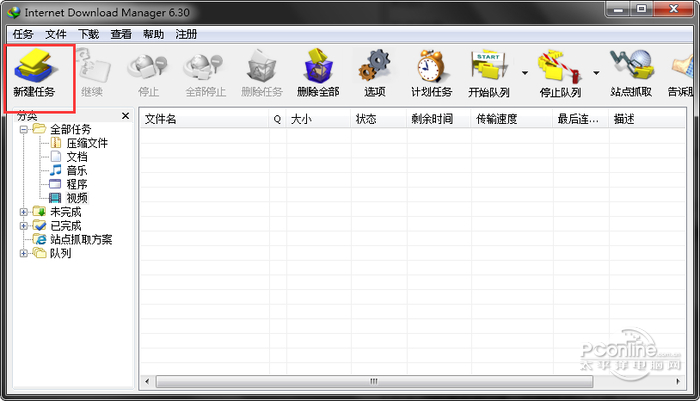
Task: Click the 程序 window icon
Action: (55, 184)
